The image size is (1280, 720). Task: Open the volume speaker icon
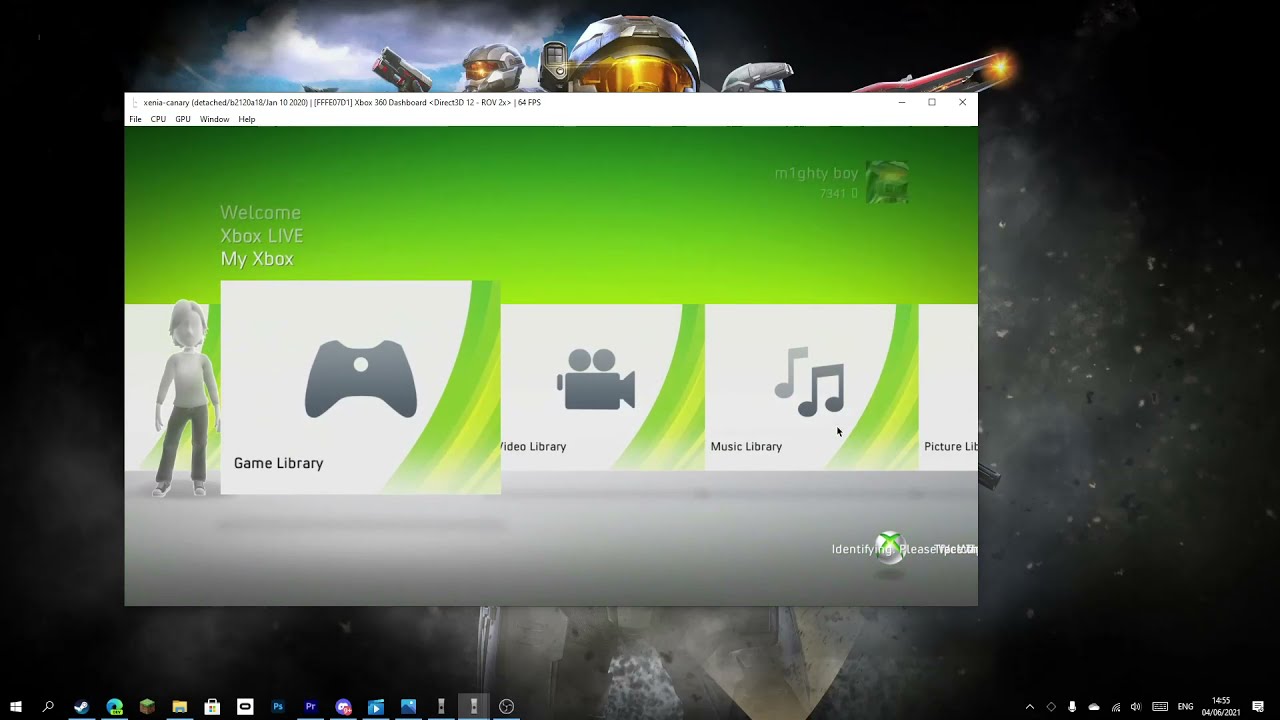pyautogui.click(x=1136, y=707)
